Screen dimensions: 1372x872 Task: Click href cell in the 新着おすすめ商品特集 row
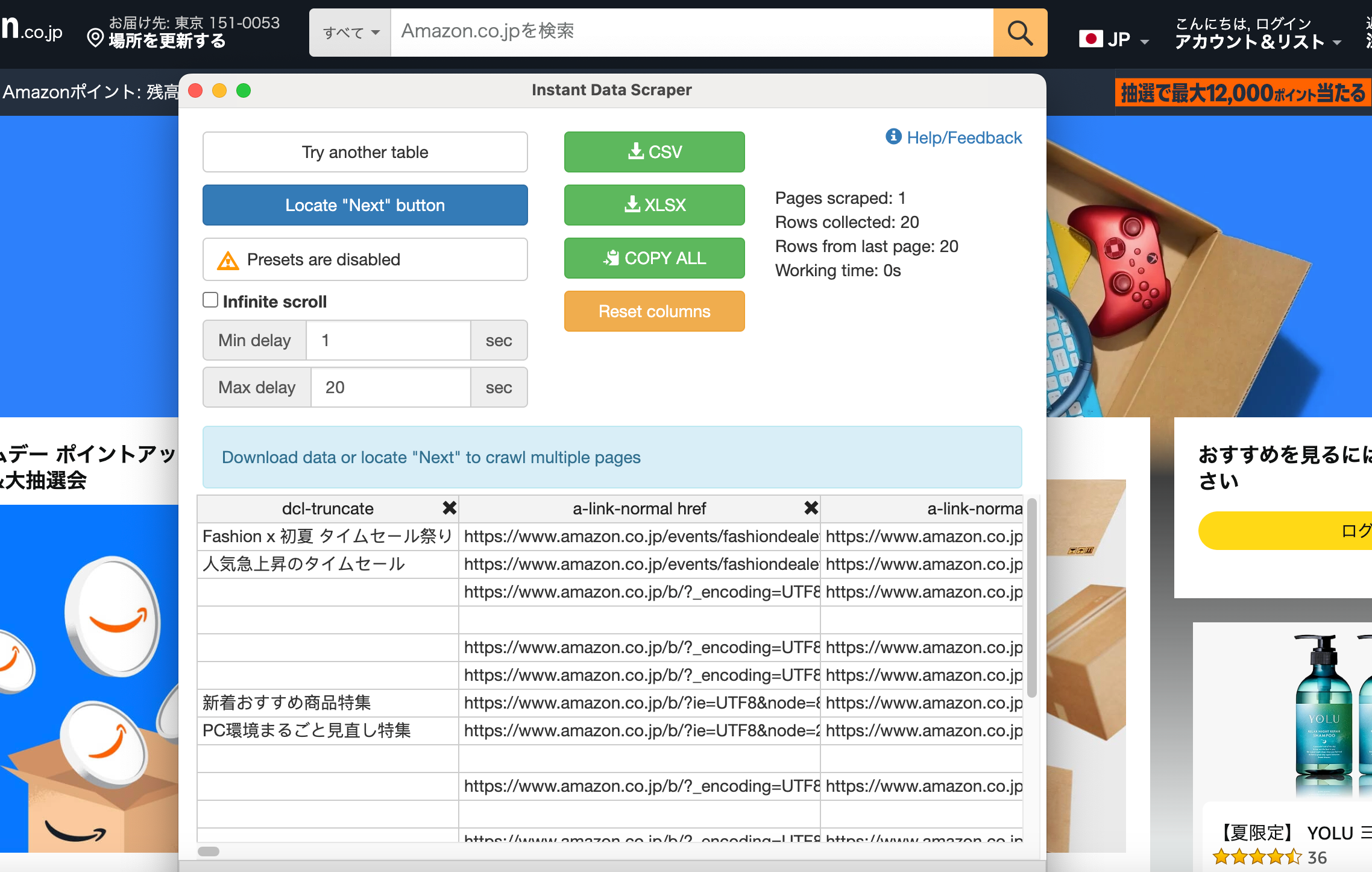tap(639, 703)
